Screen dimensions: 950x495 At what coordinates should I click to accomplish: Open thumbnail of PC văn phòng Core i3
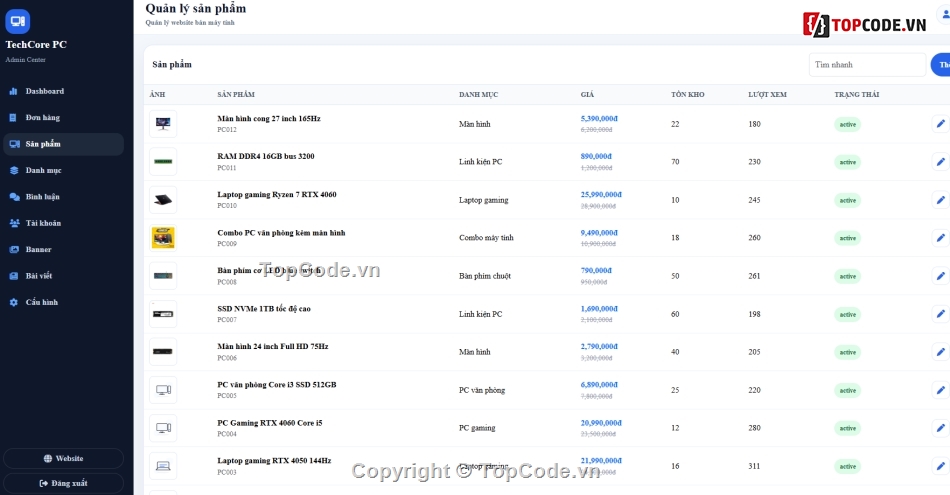coord(163,390)
